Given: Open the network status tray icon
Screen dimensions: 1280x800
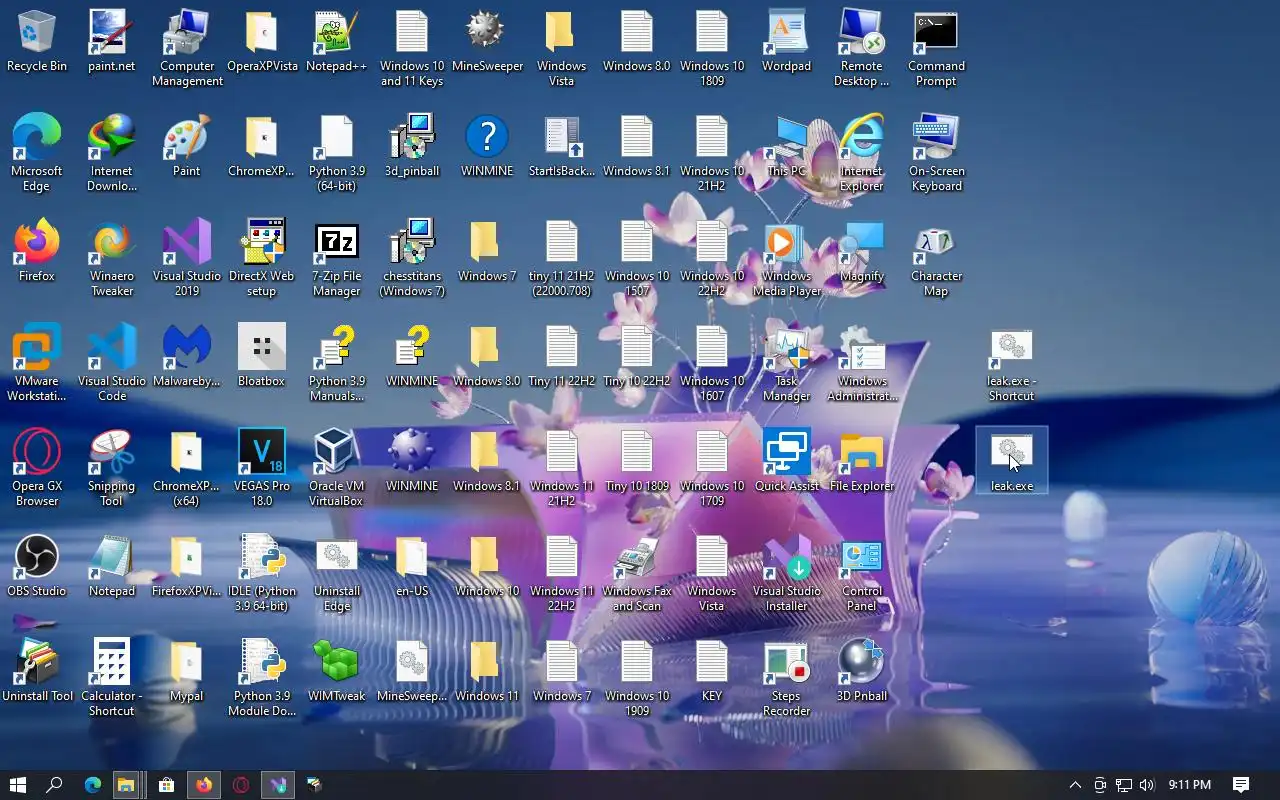Looking at the screenshot, I should coord(1124,785).
